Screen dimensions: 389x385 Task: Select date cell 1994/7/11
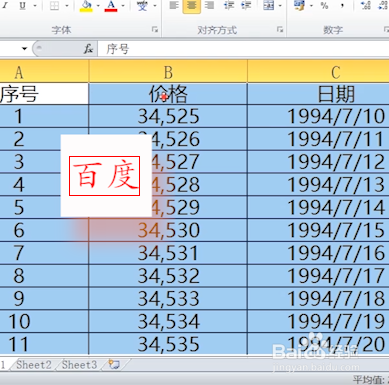(318, 139)
